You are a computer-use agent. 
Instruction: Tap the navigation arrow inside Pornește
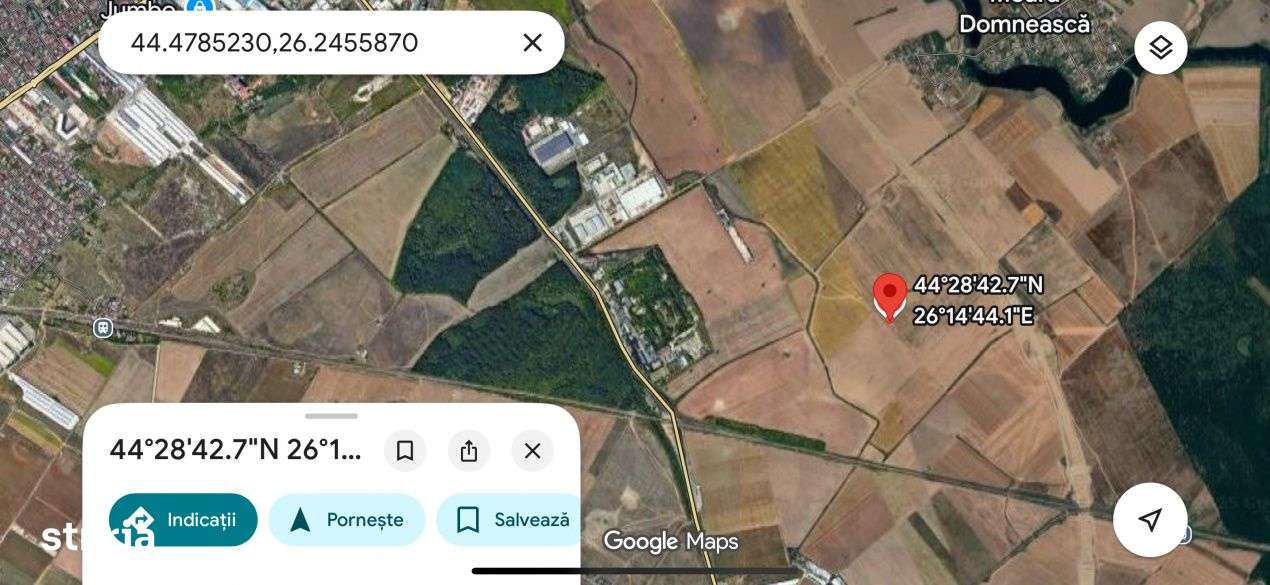coord(299,520)
